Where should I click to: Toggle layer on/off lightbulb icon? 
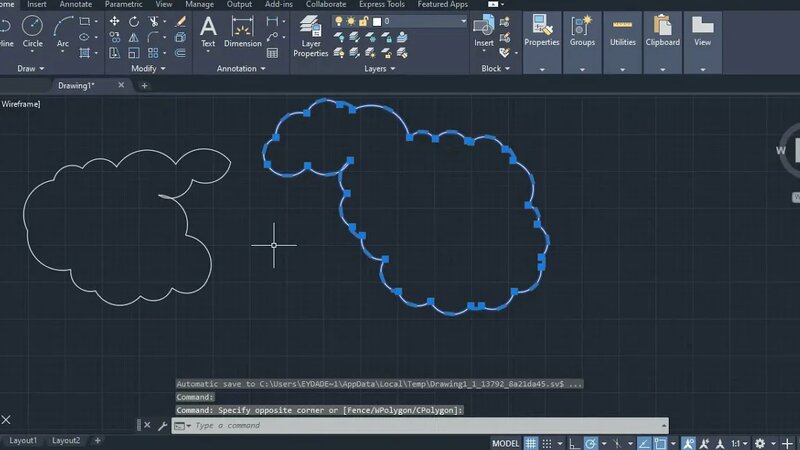coord(338,21)
